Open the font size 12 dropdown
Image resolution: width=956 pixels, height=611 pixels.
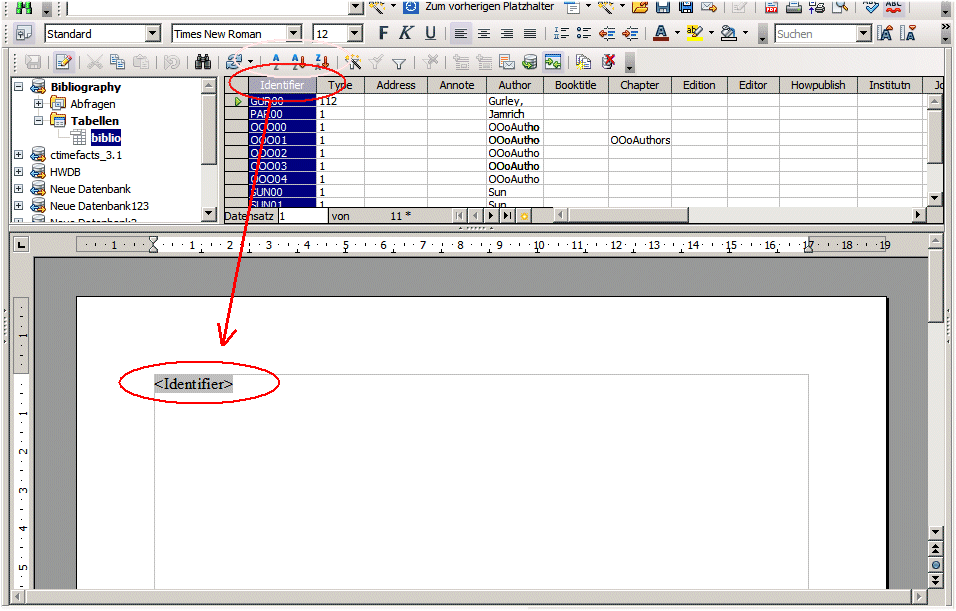(x=354, y=34)
